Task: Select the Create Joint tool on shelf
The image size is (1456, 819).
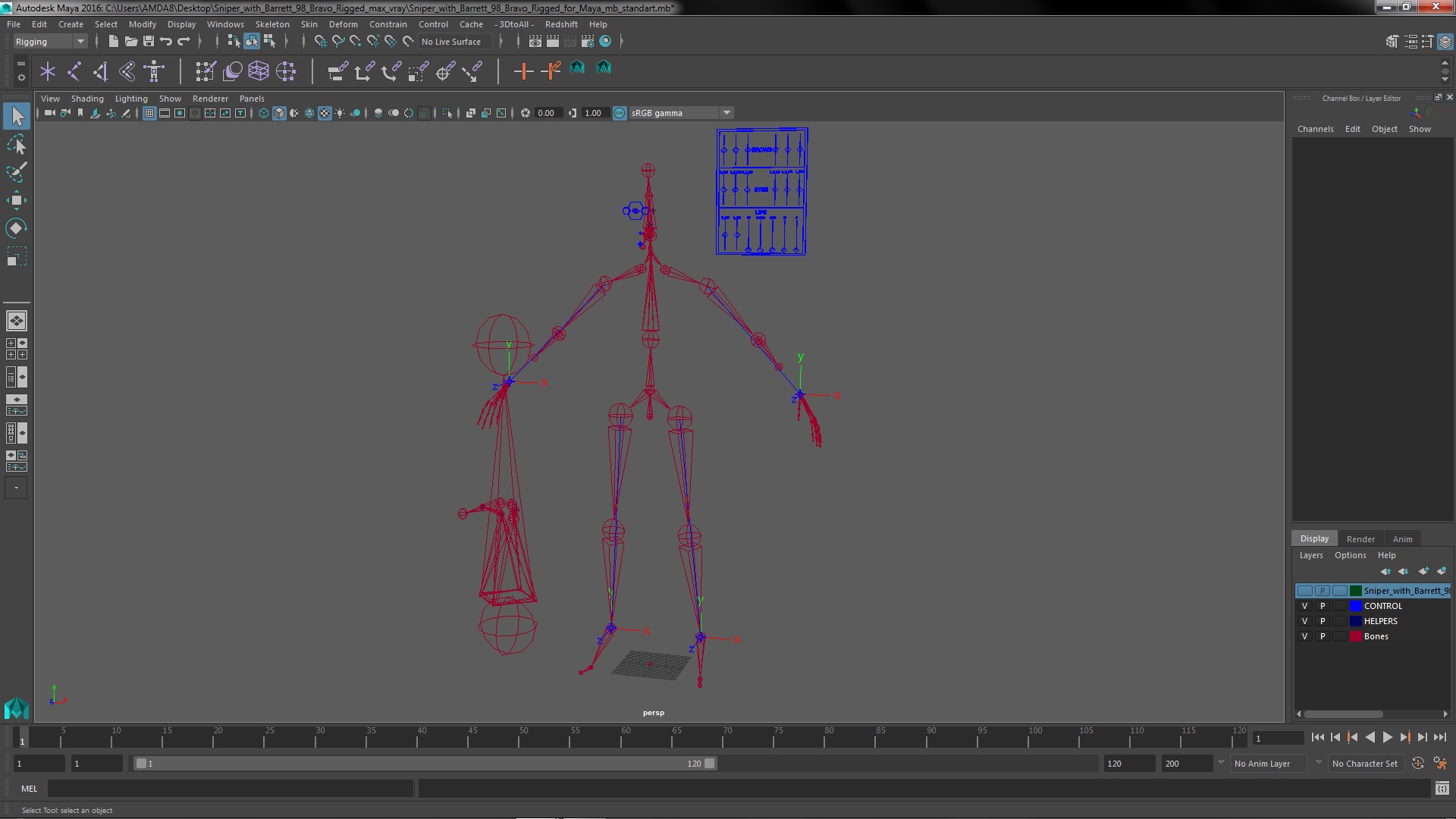Action: (74, 71)
